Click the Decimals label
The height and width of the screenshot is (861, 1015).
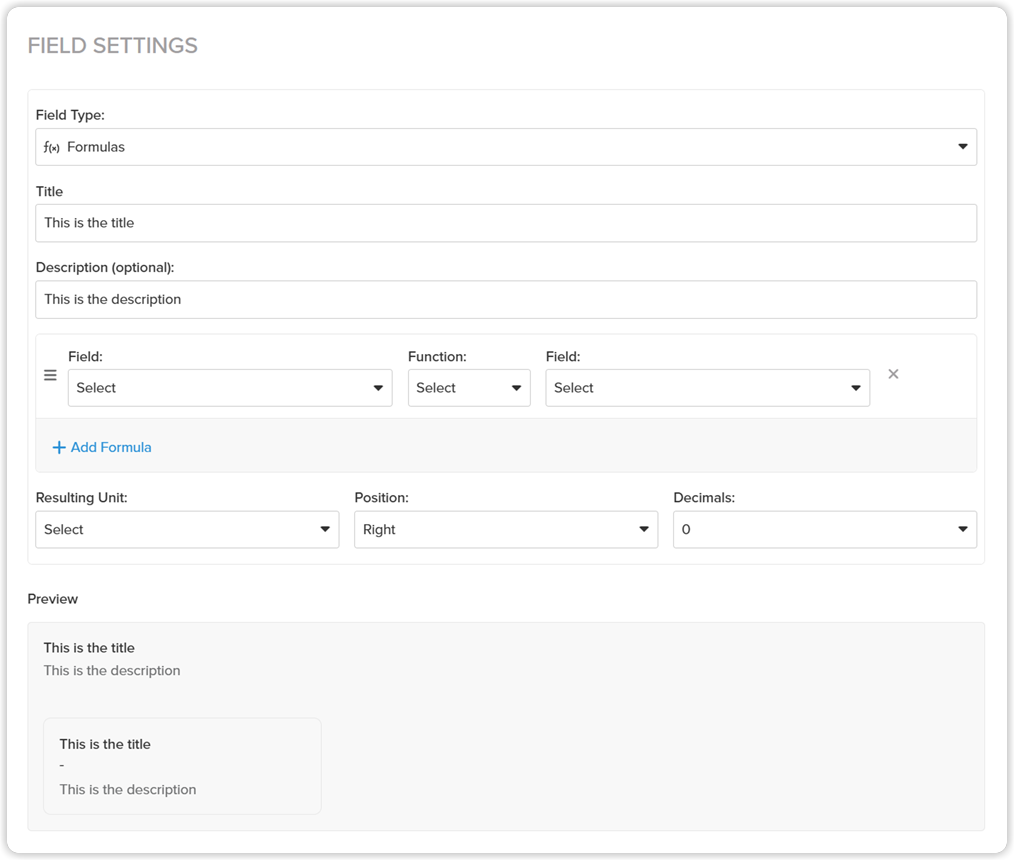704,498
